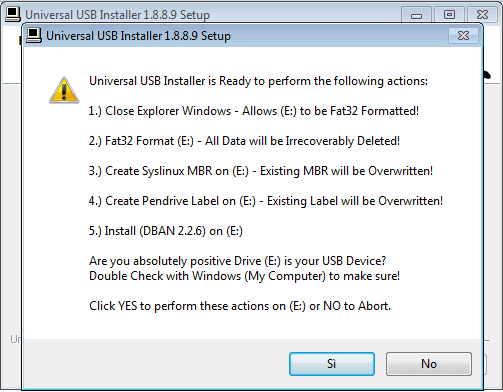Click the background window's title bar text
Image resolution: width=503 pixels, height=392 pixels.
(117, 15)
